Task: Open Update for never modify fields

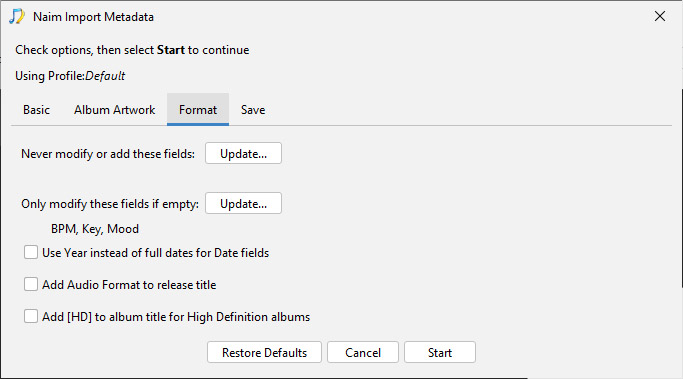Action: coord(243,153)
